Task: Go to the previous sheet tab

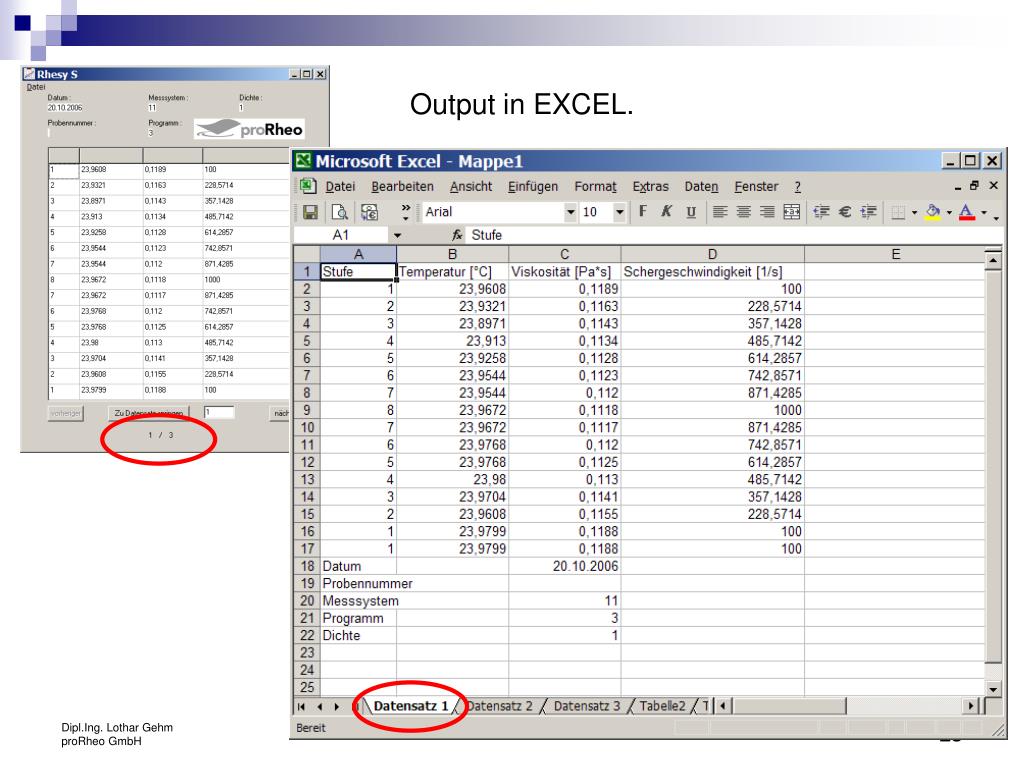Action: 319,706
